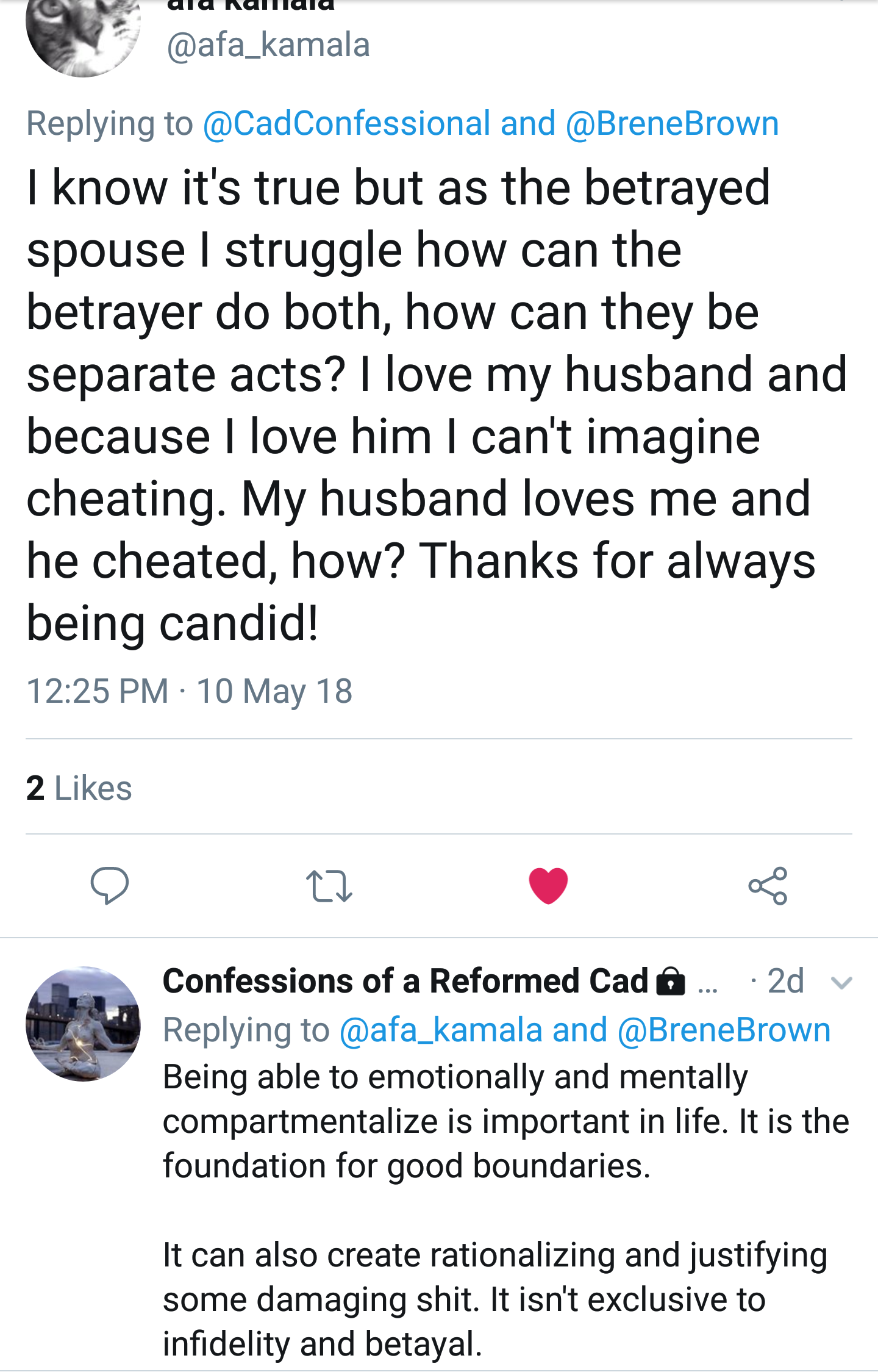View the 2 Likes list

click(79, 788)
